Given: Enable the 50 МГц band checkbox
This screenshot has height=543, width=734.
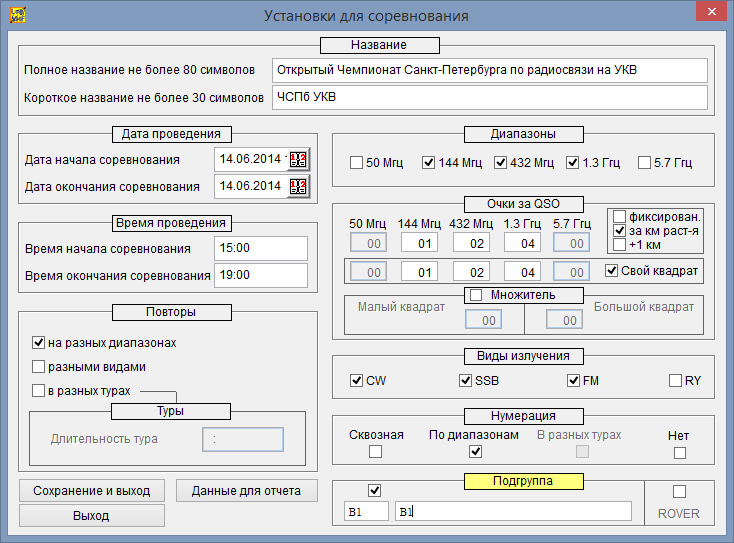Looking at the screenshot, I should [x=358, y=163].
